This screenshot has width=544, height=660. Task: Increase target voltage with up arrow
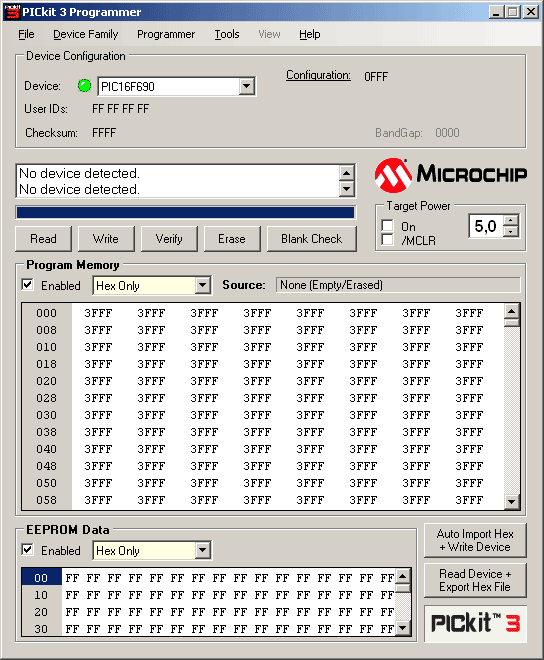tap(511, 221)
